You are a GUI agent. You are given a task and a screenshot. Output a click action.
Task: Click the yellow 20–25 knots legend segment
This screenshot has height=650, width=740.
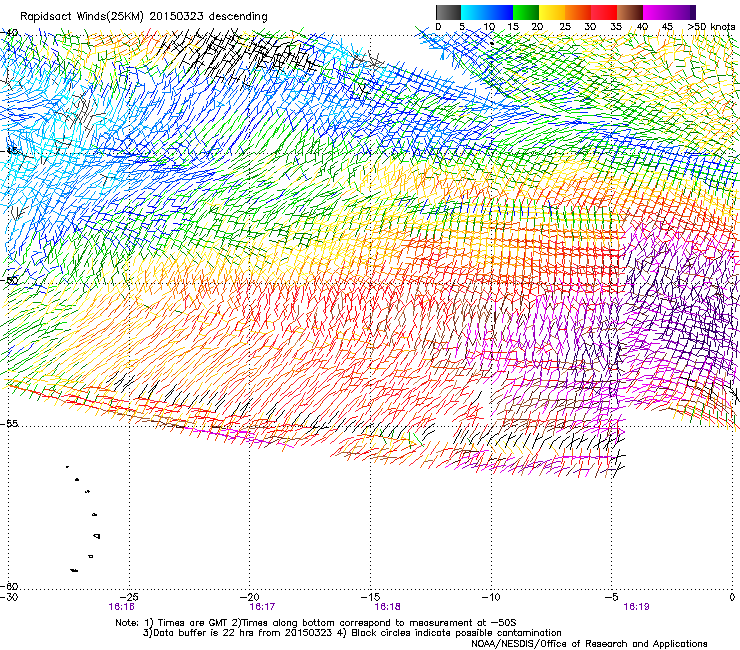(552, 12)
